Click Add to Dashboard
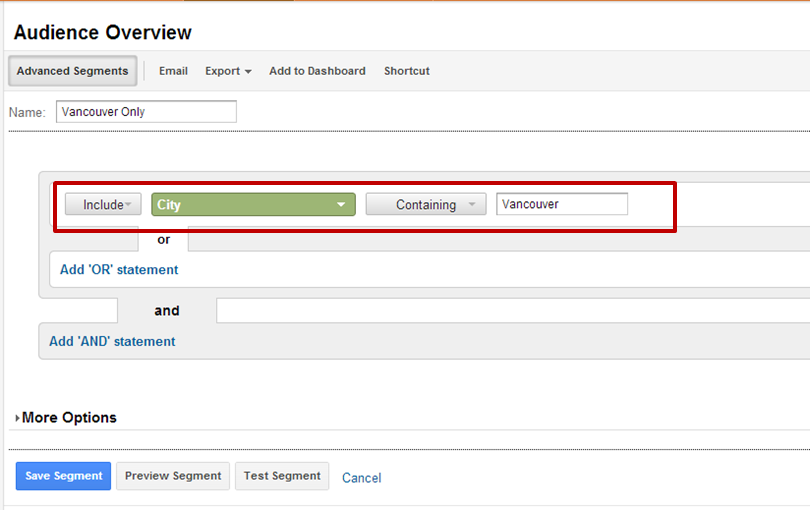Image resolution: width=810 pixels, height=510 pixels. pos(317,71)
